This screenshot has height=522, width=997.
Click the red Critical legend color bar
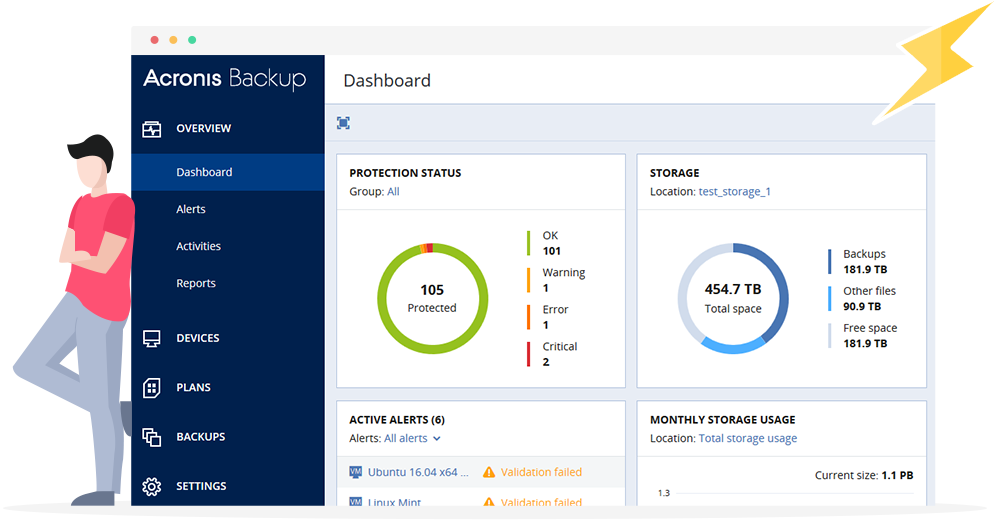[x=529, y=354]
